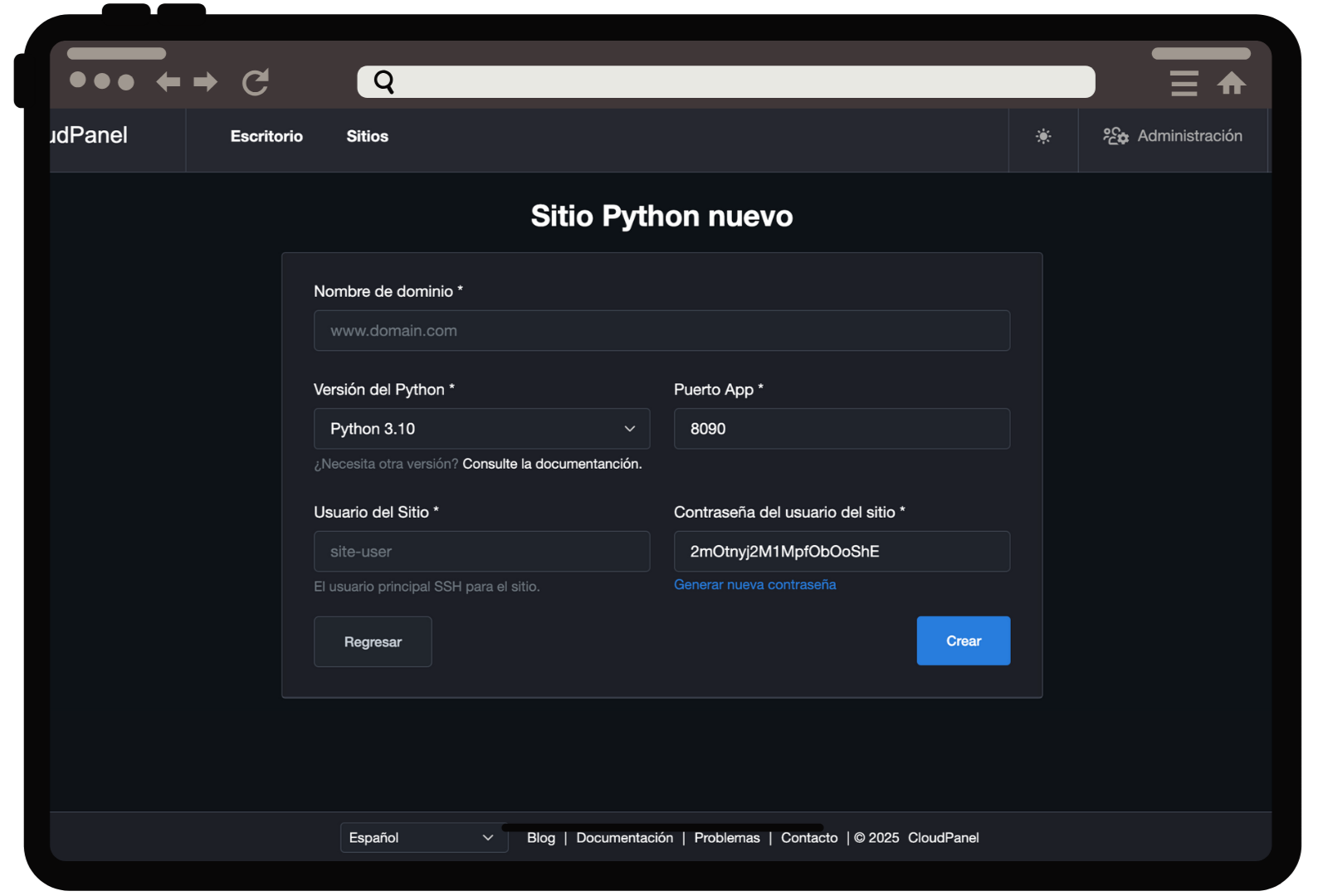
Task: Go to the Sitios menu item
Action: (367, 136)
